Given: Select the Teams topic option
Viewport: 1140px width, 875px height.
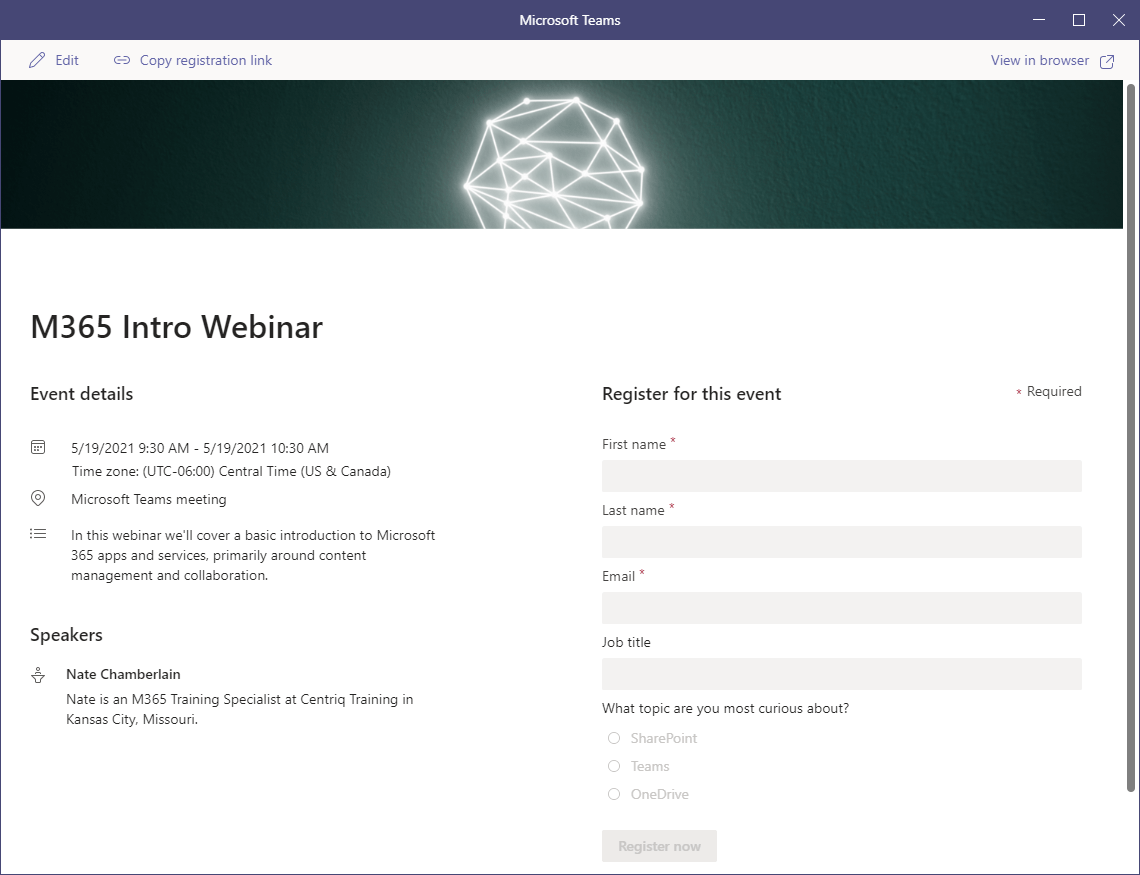Looking at the screenshot, I should pyautogui.click(x=614, y=766).
